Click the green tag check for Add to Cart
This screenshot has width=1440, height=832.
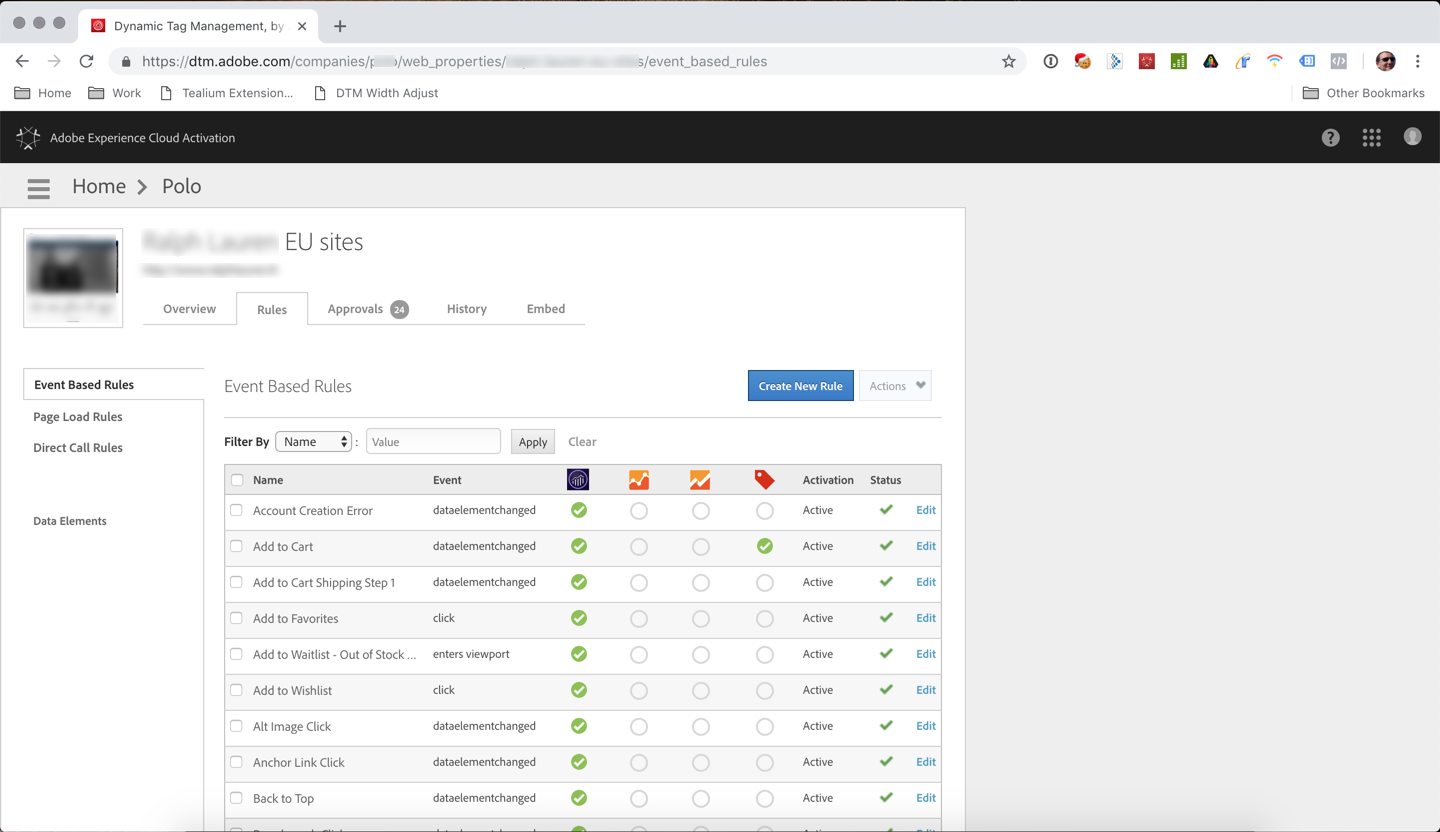coord(765,546)
